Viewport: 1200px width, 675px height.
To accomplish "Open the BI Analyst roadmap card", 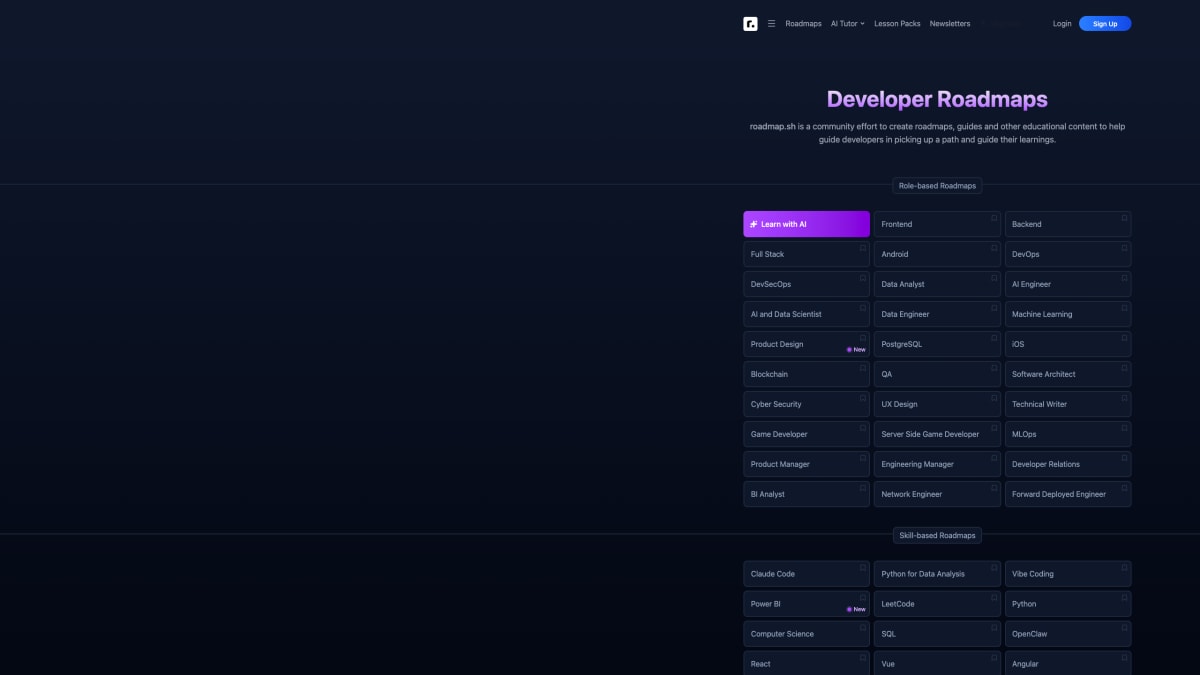I will pyautogui.click(x=806, y=494).
